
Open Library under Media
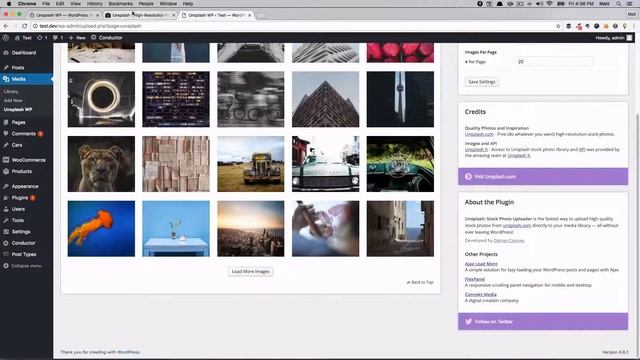[11, 91]
